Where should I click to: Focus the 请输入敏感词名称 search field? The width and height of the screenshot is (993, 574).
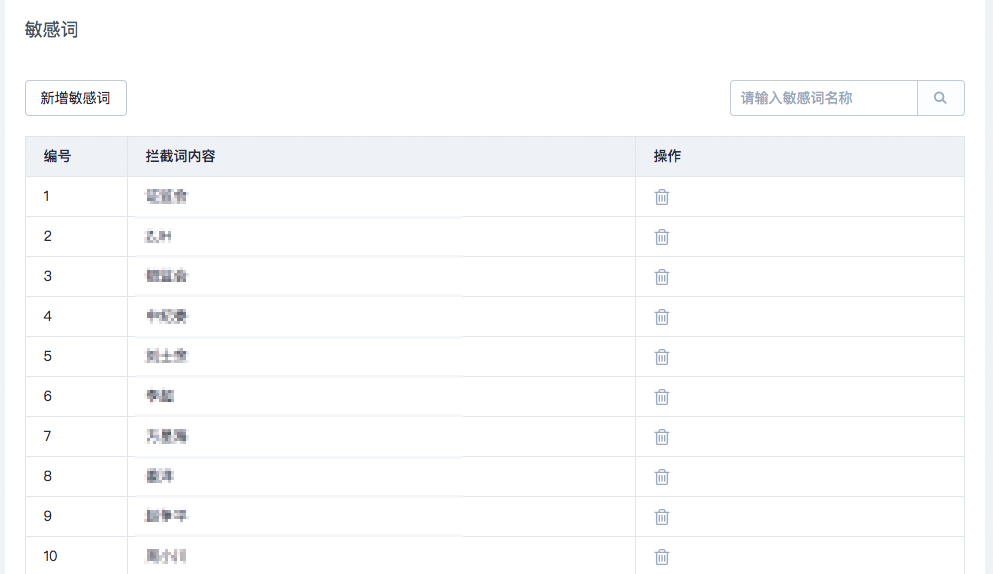coord(823,98)
